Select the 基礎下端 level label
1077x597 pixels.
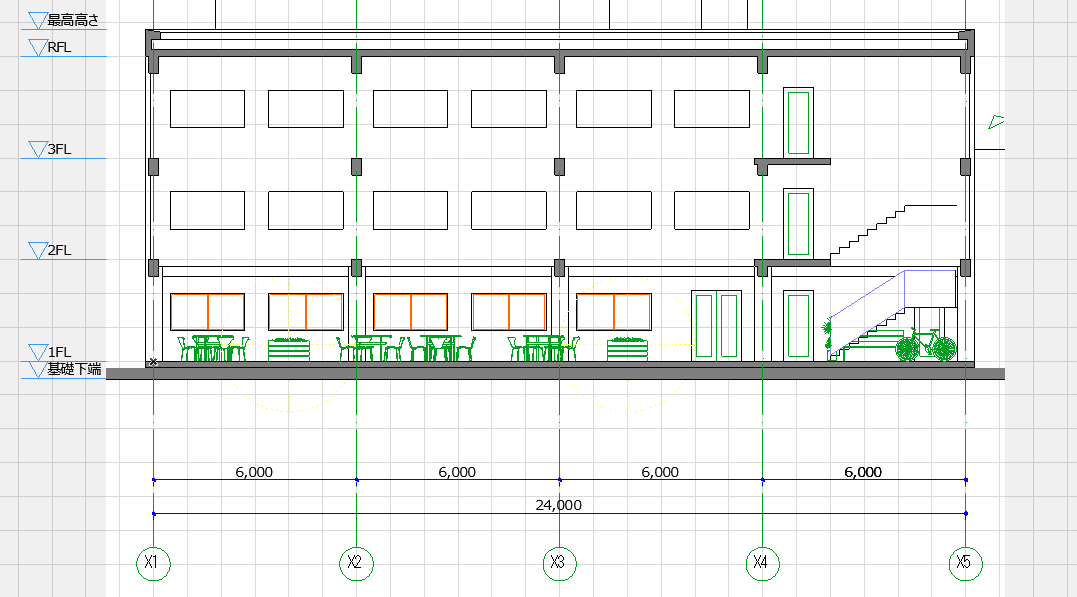[74, 370]
